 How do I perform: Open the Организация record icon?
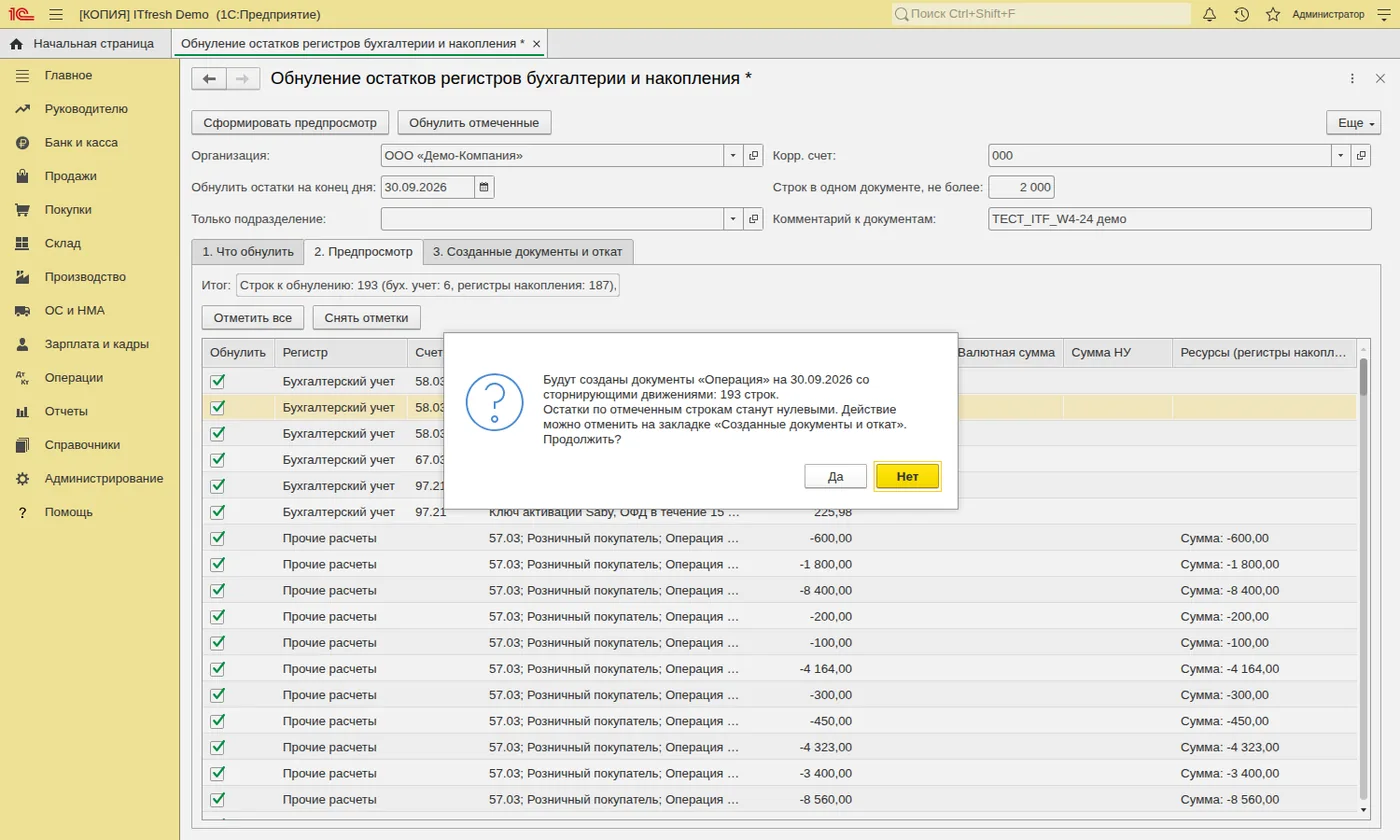754,156
